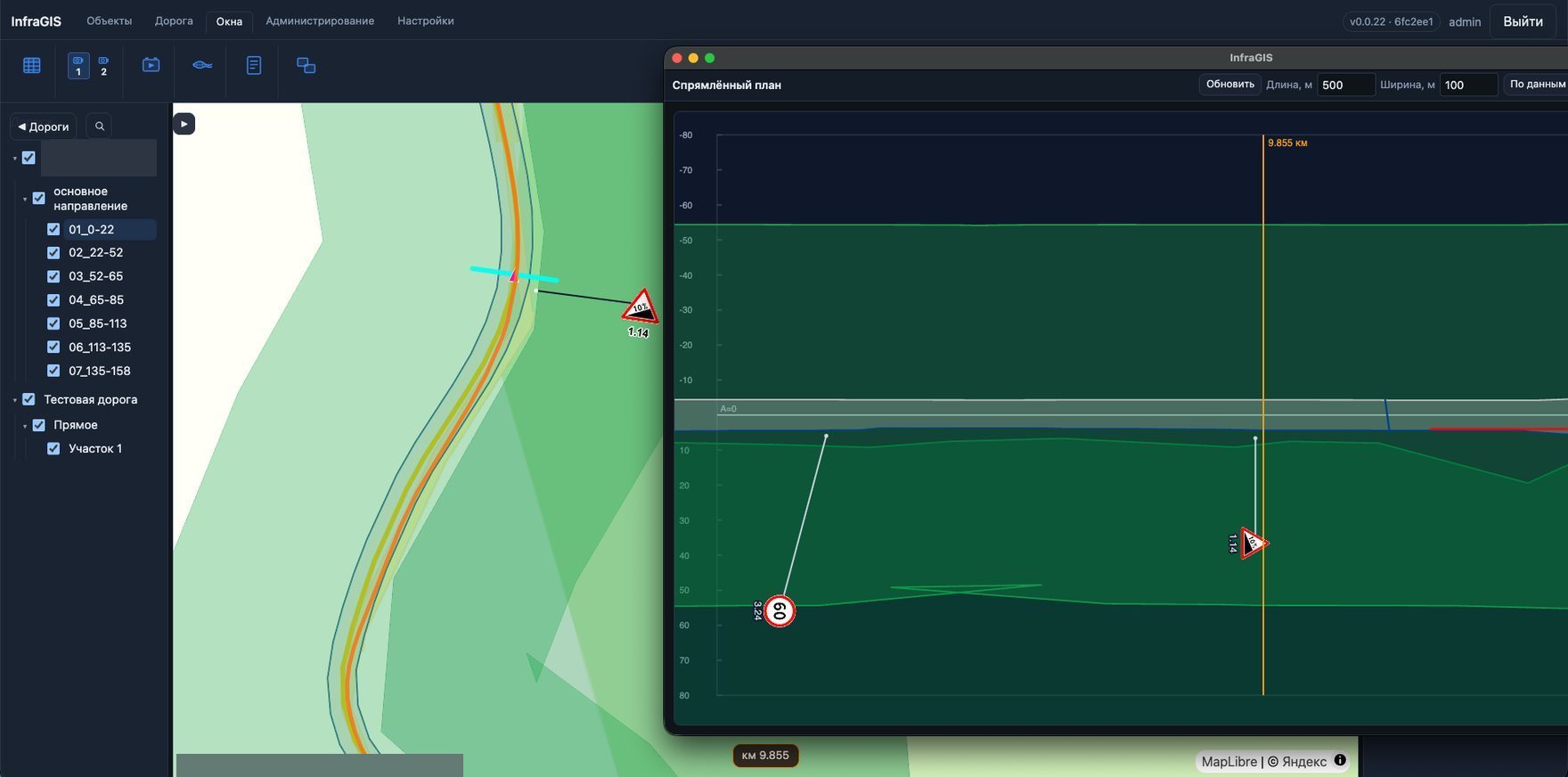Open the table grid view icon

click(32, 65)
